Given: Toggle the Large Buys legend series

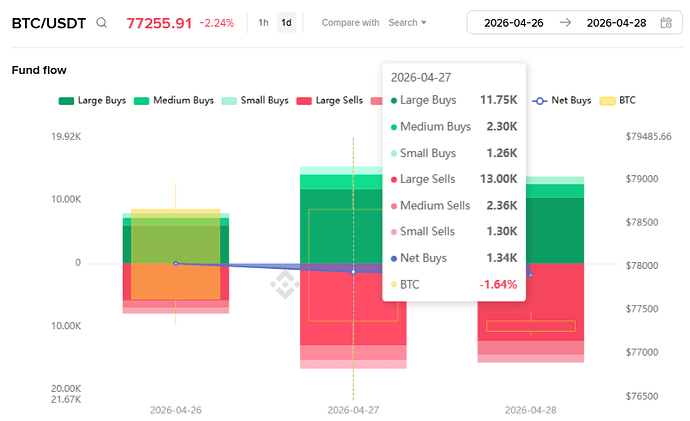Looking at the screenshot, I should pyautogui.click(x=92, y=100).
